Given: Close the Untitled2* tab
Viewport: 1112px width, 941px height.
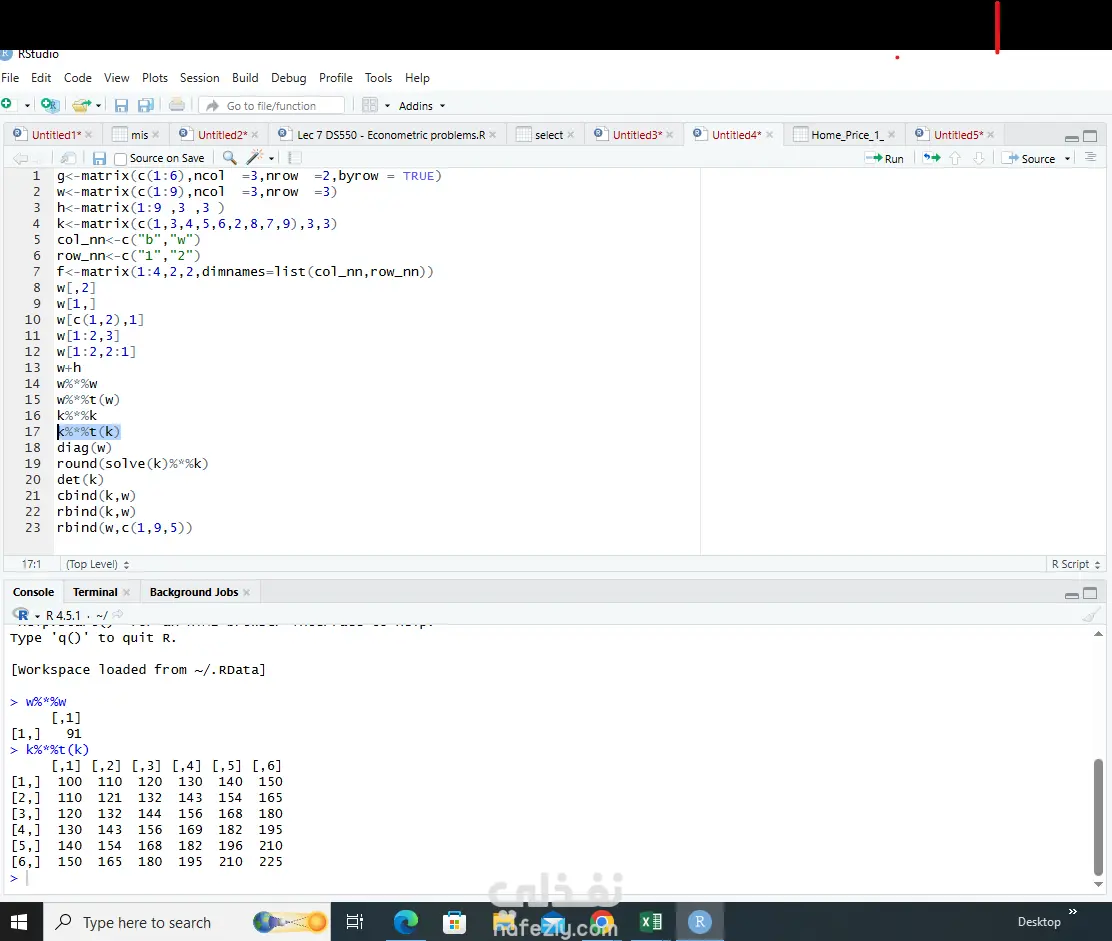Looking at the screenshot, I should (x=255, y=135).
